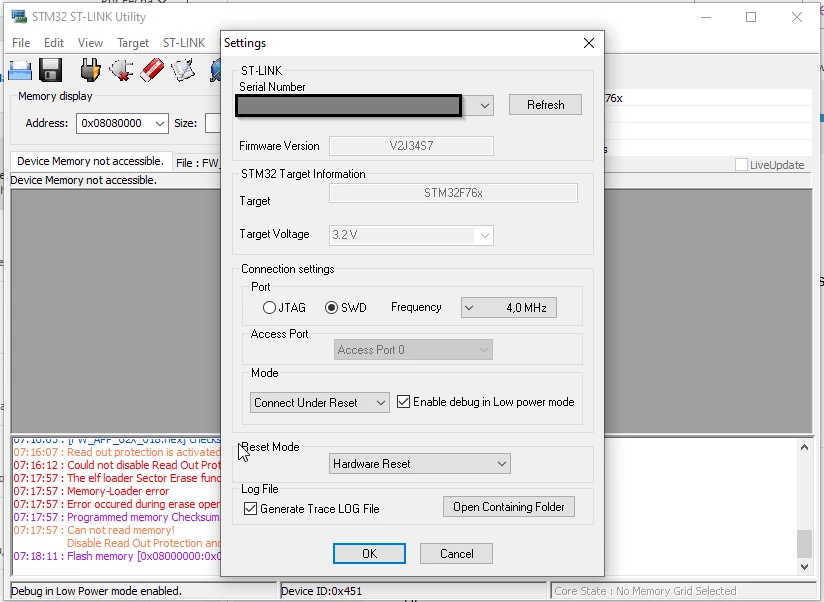Click the Firmware Version field
The image size is (824, 602).
click(411, 146)
